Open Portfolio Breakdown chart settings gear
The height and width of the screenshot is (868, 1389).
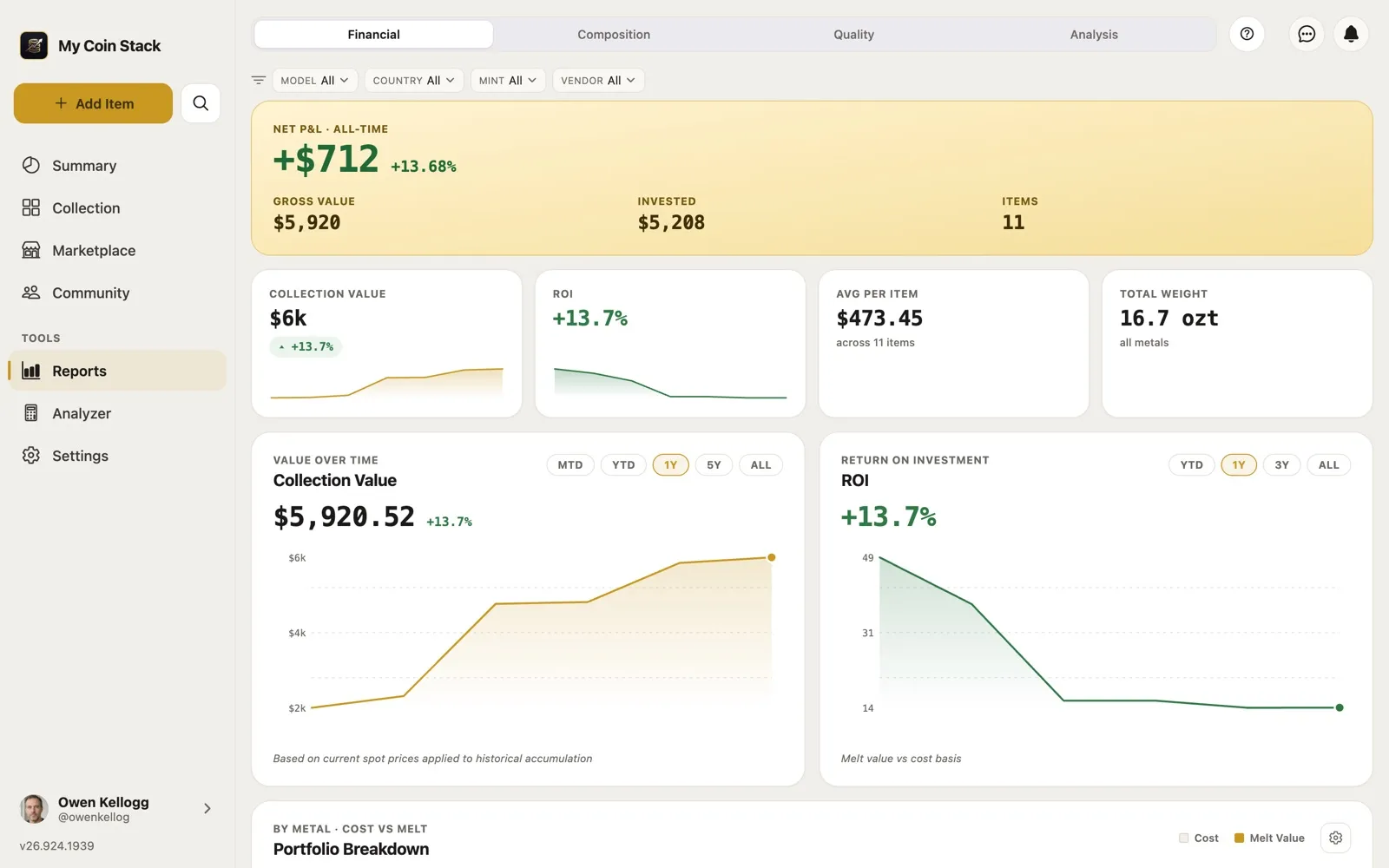[1335, 838]
